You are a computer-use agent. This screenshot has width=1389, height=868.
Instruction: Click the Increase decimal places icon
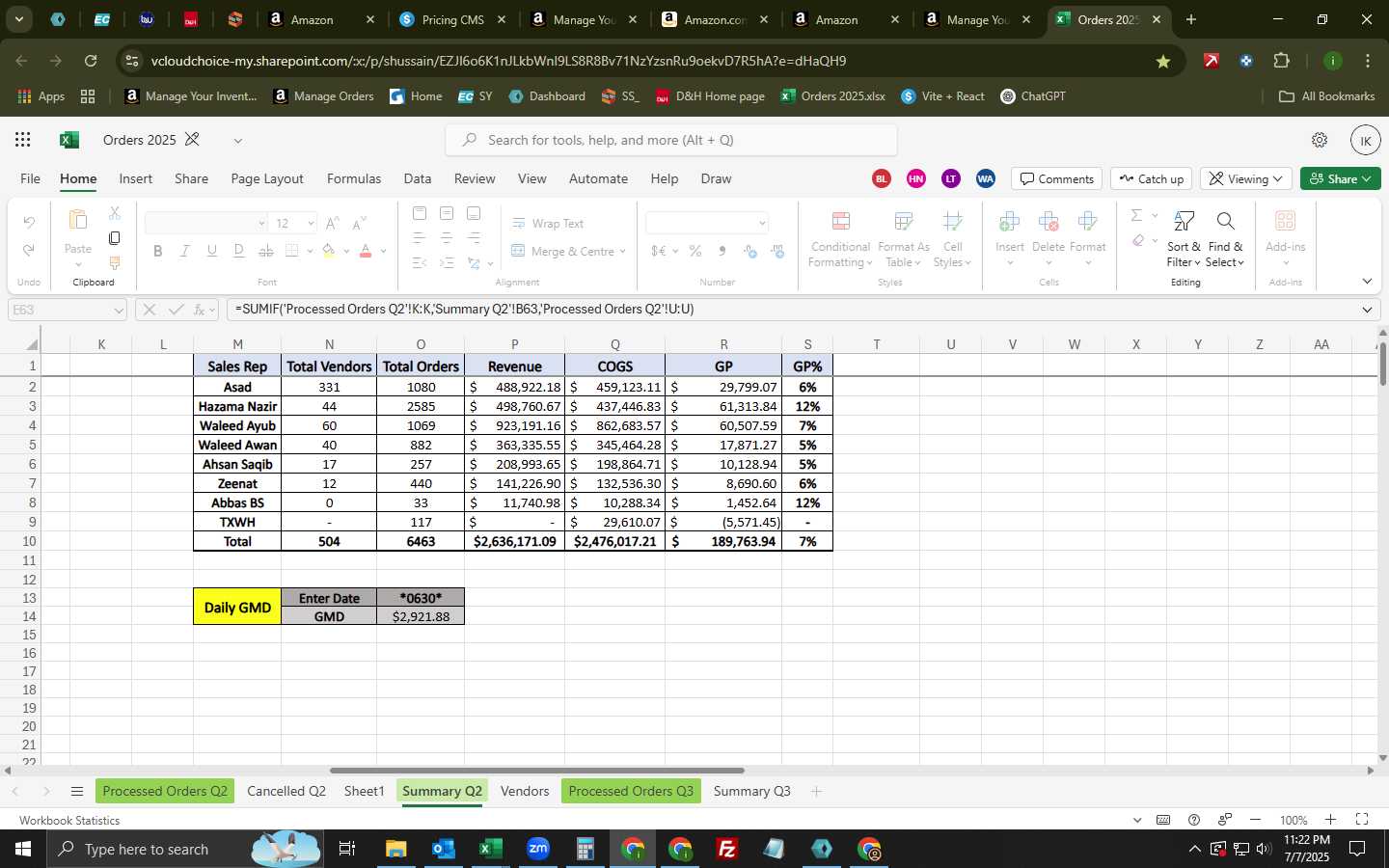pyautogui.click(x=750, y=251)
